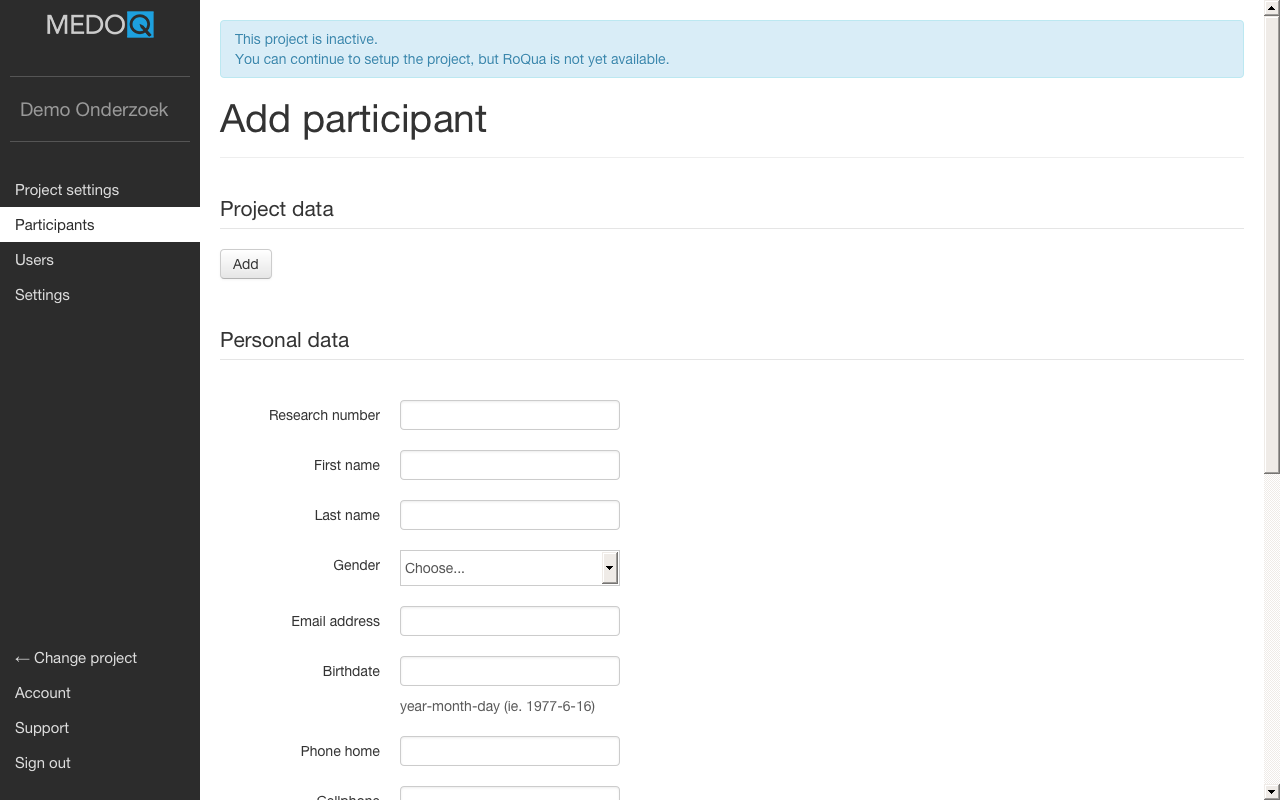This screenshot has width=1280, height=800.
Task: Open Project settings in sidebar
Action: click(67, 190)
